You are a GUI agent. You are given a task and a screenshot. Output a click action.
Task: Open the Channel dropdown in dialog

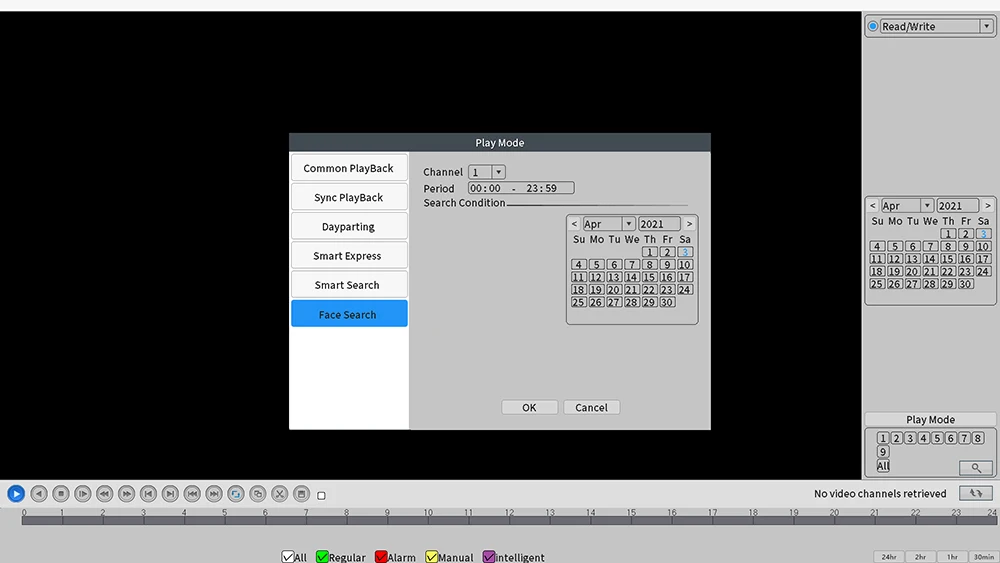coord(498,172)
